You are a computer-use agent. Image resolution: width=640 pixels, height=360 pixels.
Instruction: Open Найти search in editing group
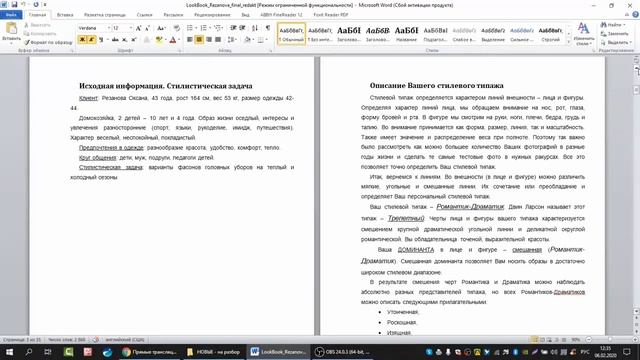point(613,25)
